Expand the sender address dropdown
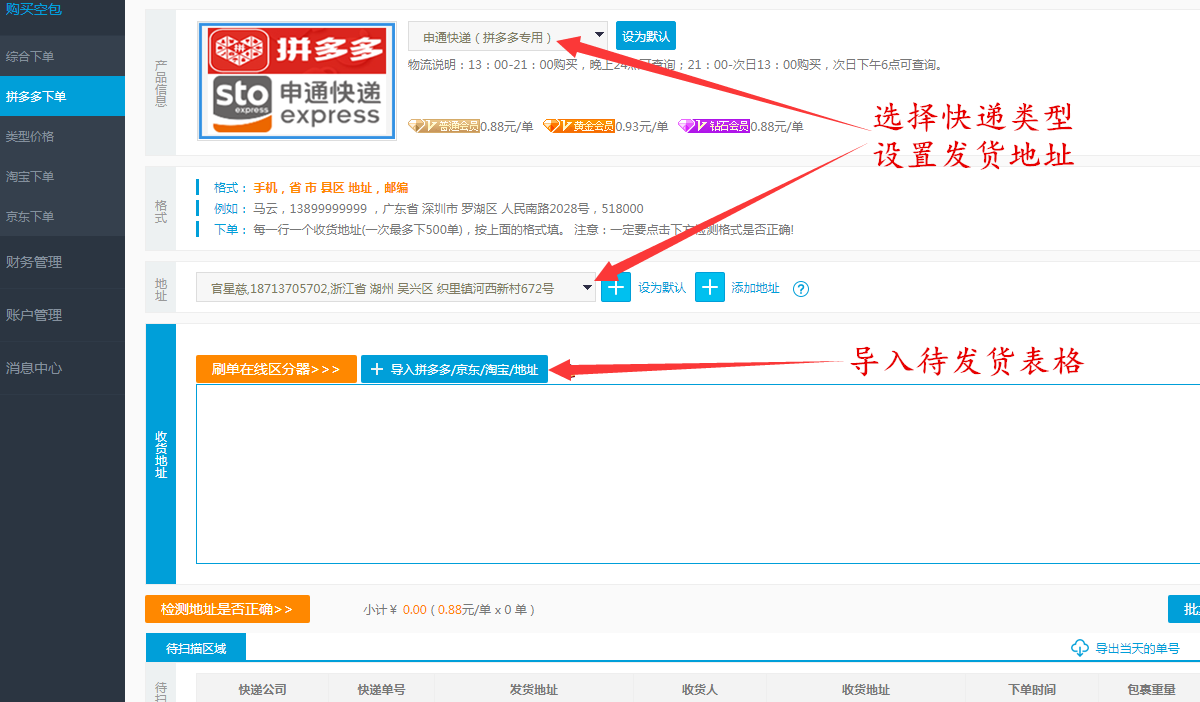This screenshot has width=1200, height=702. (396, 288)
